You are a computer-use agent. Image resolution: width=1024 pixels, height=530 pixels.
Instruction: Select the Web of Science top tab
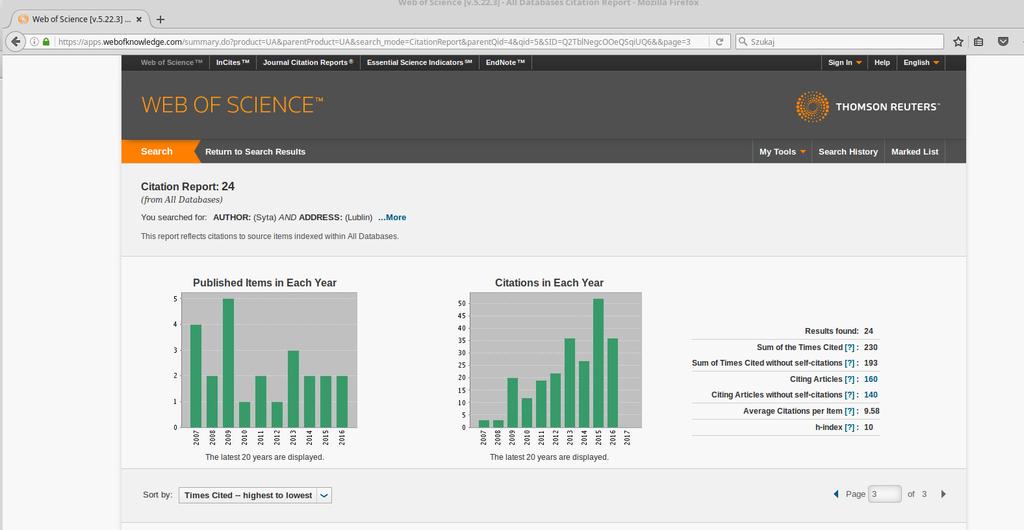click(x=171, y=63)
